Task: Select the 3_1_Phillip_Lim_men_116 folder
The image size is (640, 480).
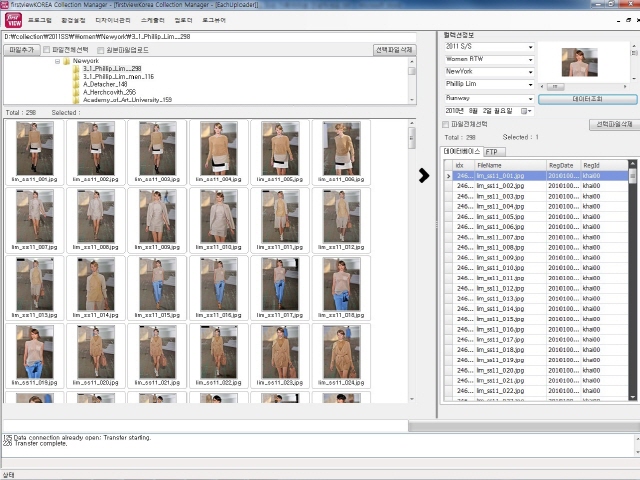Action: tap(118, 77)
